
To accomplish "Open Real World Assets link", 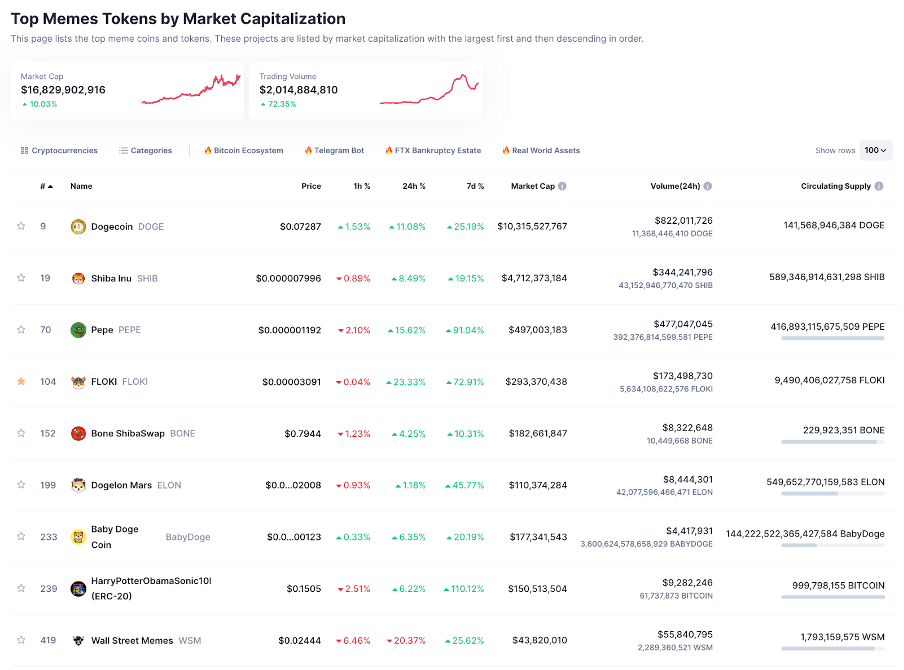I will (x=541, y=150).
